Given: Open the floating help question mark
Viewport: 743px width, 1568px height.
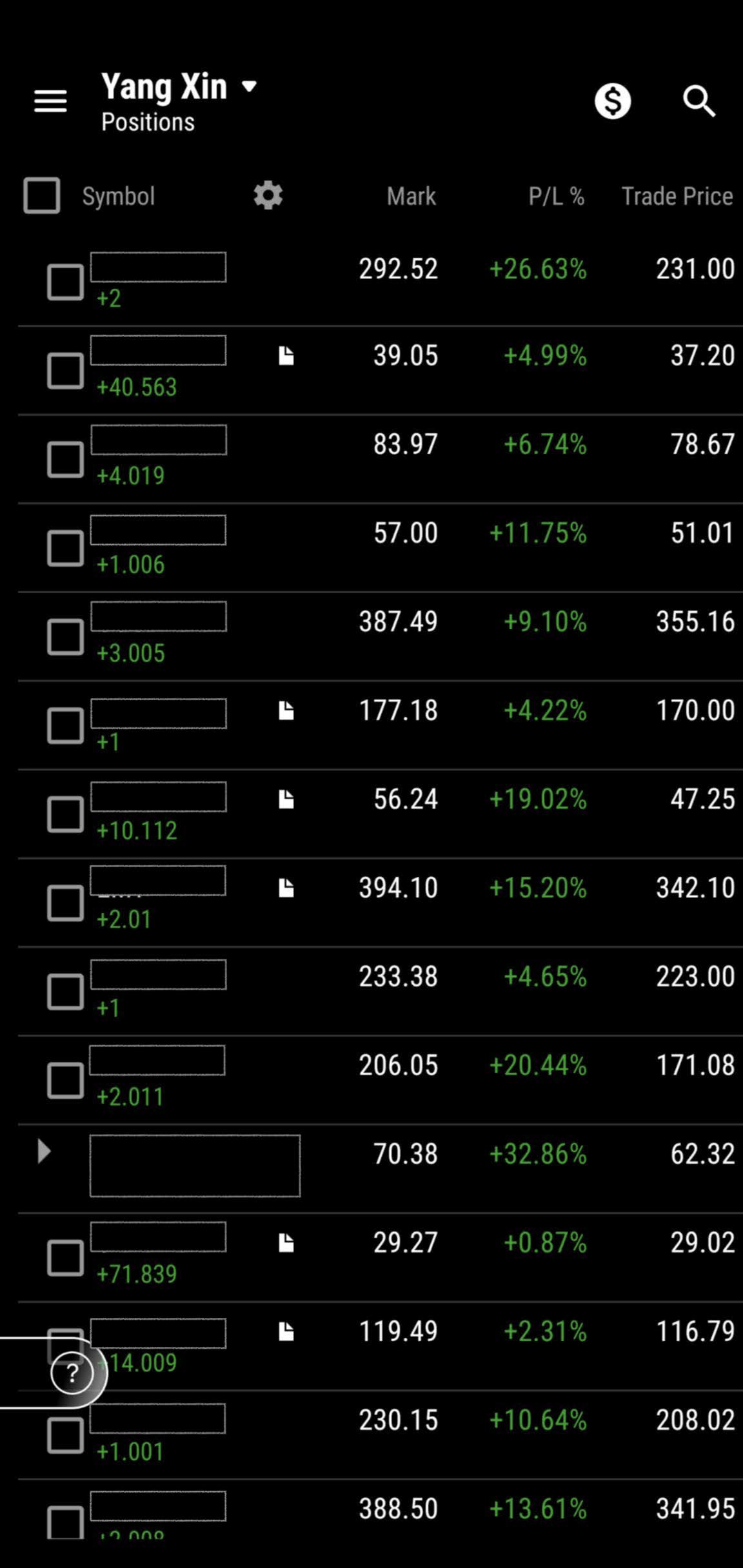Looking at the screenshot, I should pyautogui.click(x=72, y=1373).
